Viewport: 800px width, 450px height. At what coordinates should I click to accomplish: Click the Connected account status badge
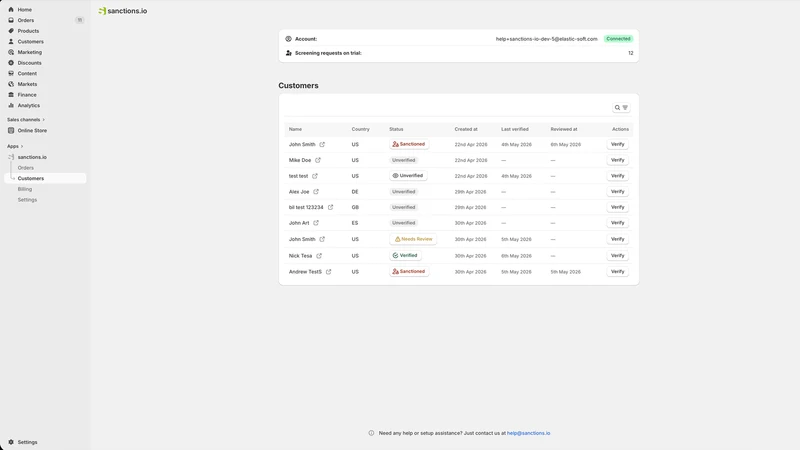[618, 39]
